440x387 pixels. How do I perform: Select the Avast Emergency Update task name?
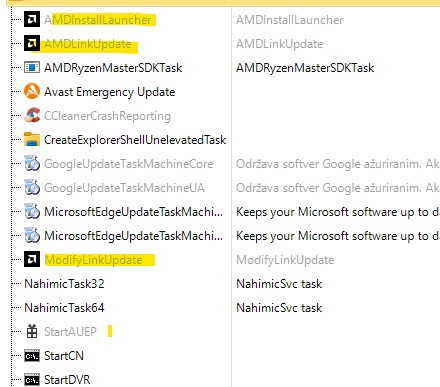[x=110, y=92]
